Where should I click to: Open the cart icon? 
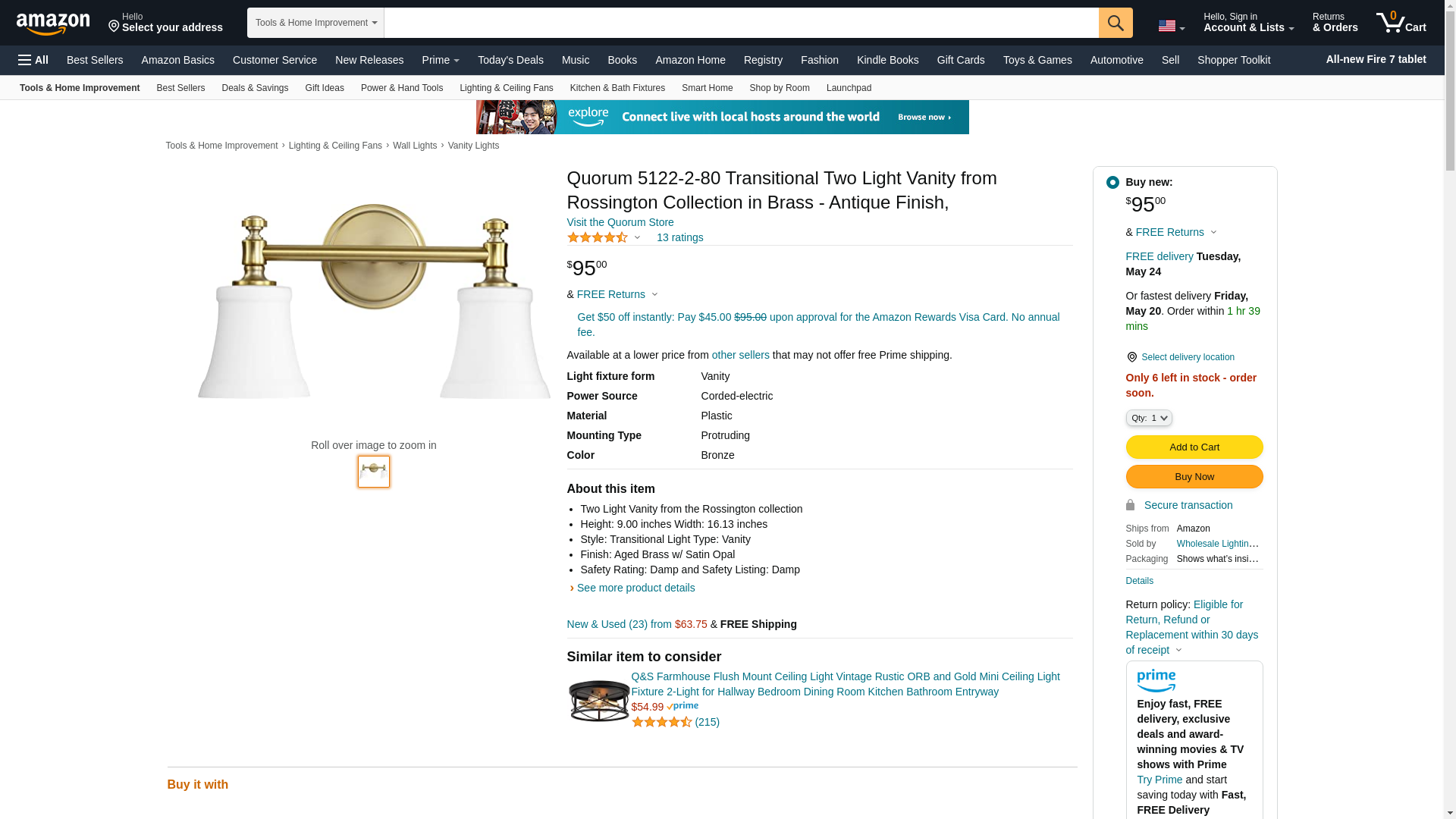point(1401,22)
